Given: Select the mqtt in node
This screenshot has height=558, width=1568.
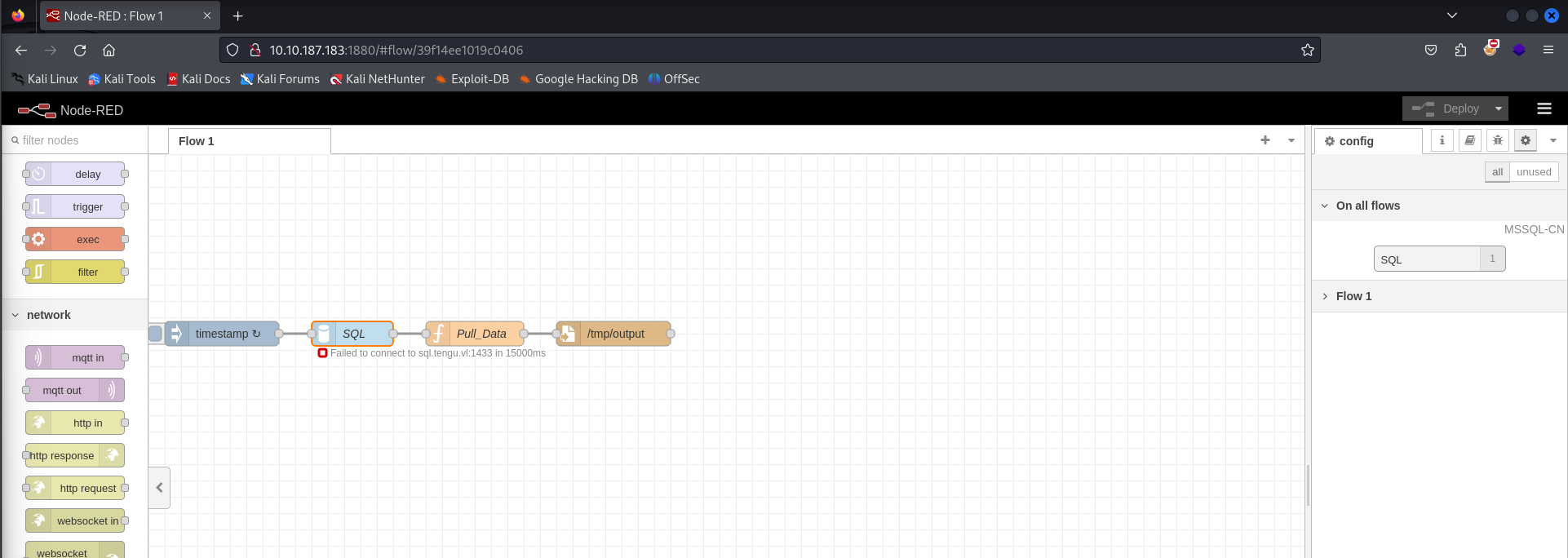Looking at the screenshot, I should click(75, 357).
